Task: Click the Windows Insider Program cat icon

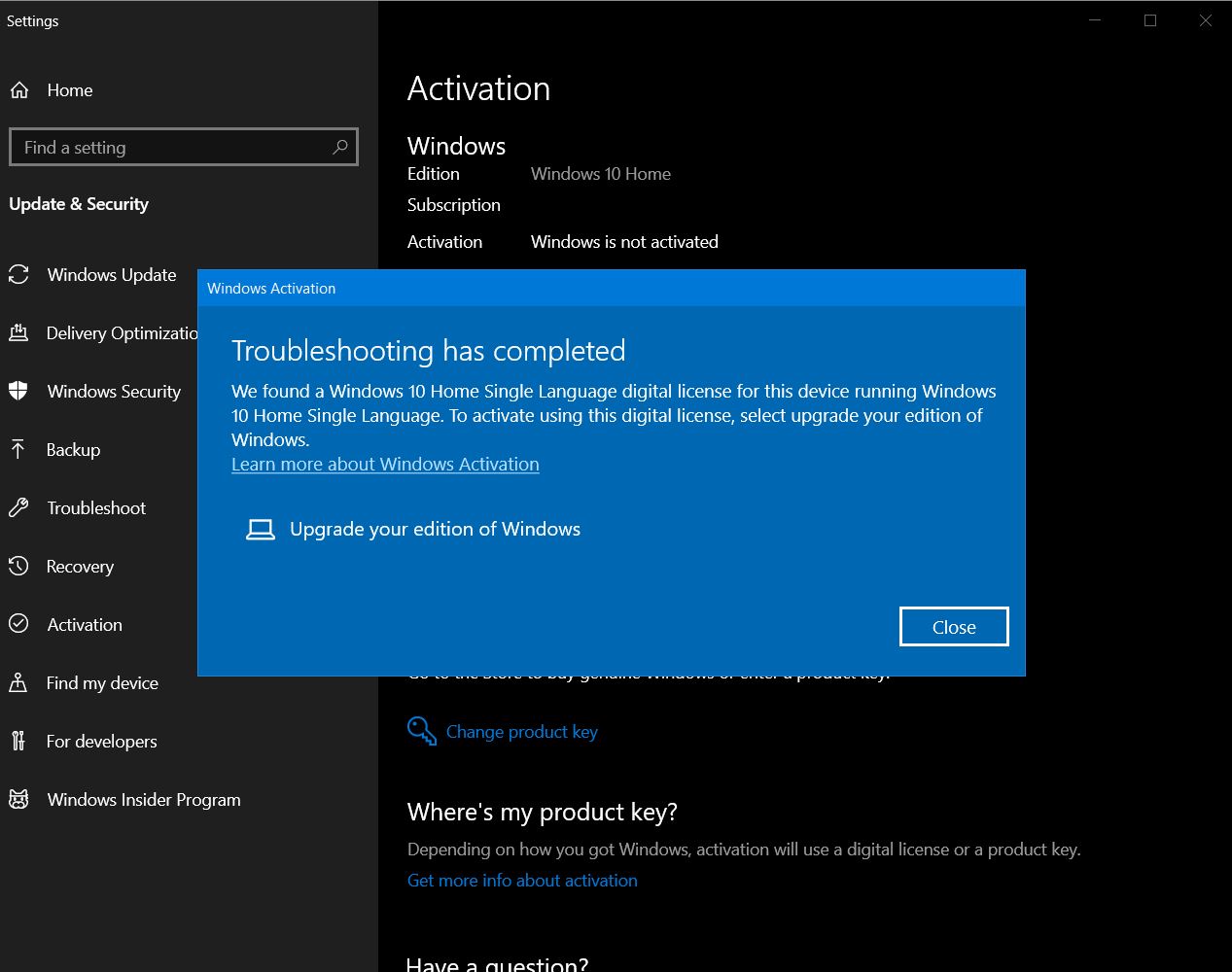Action: [x=18, y=799]
